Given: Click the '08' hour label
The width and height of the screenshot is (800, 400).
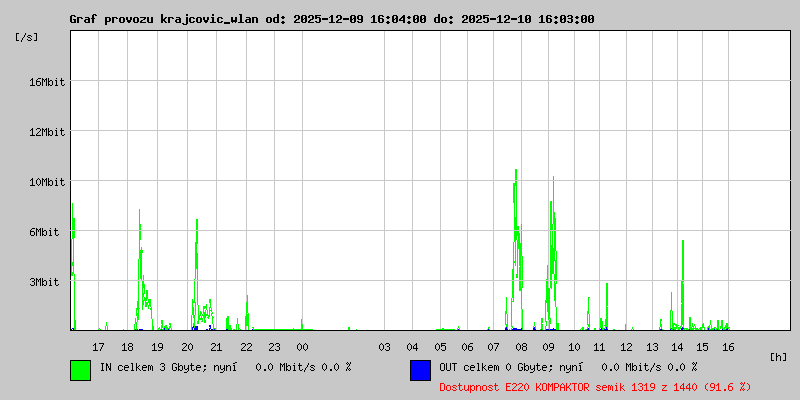Looking at the screenshot, I should [x=521, y=347].
